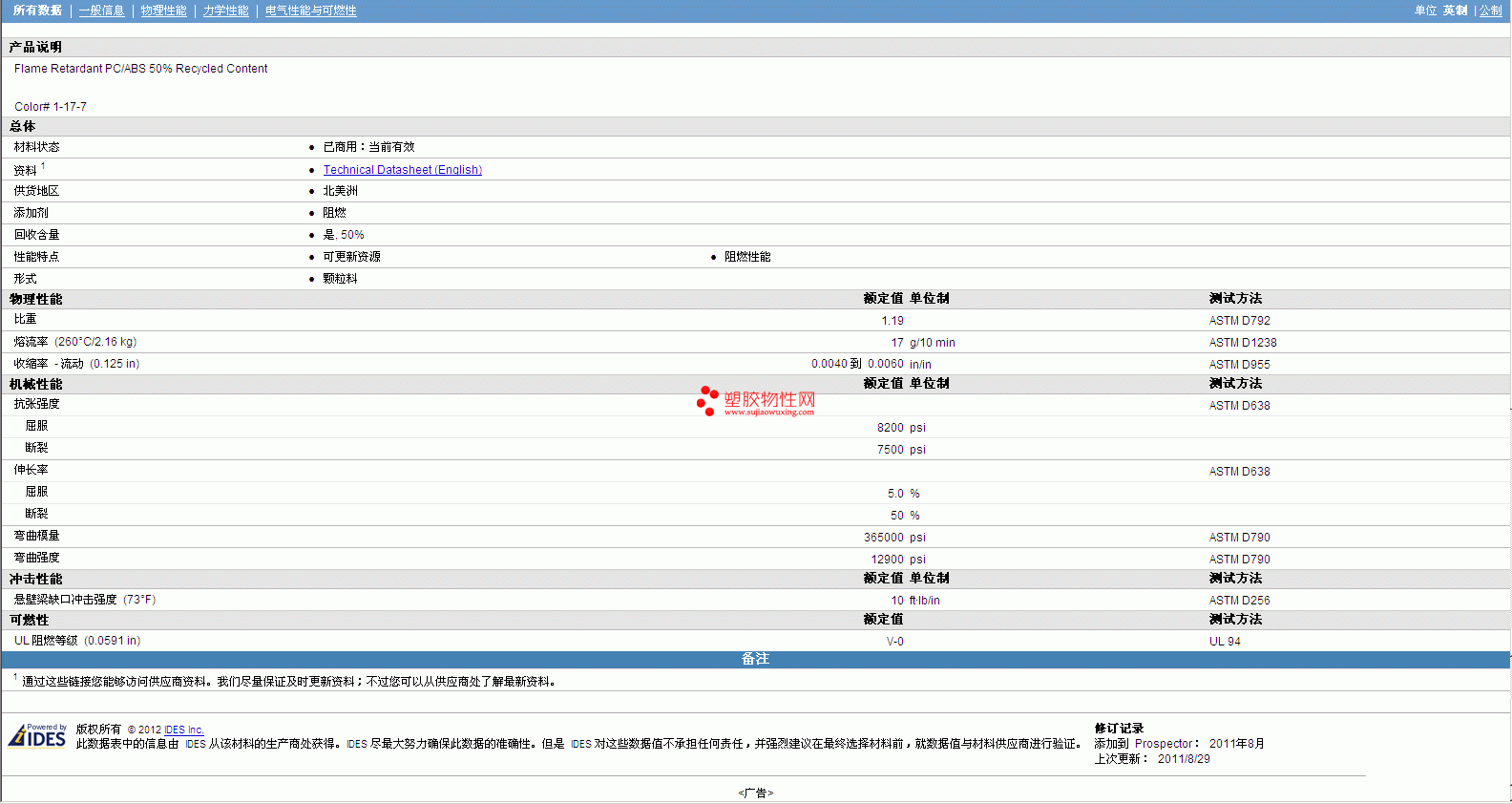Click the 50 % elongation break value
The height and width of the screenshot is (804, 1512).
point(905,516)
